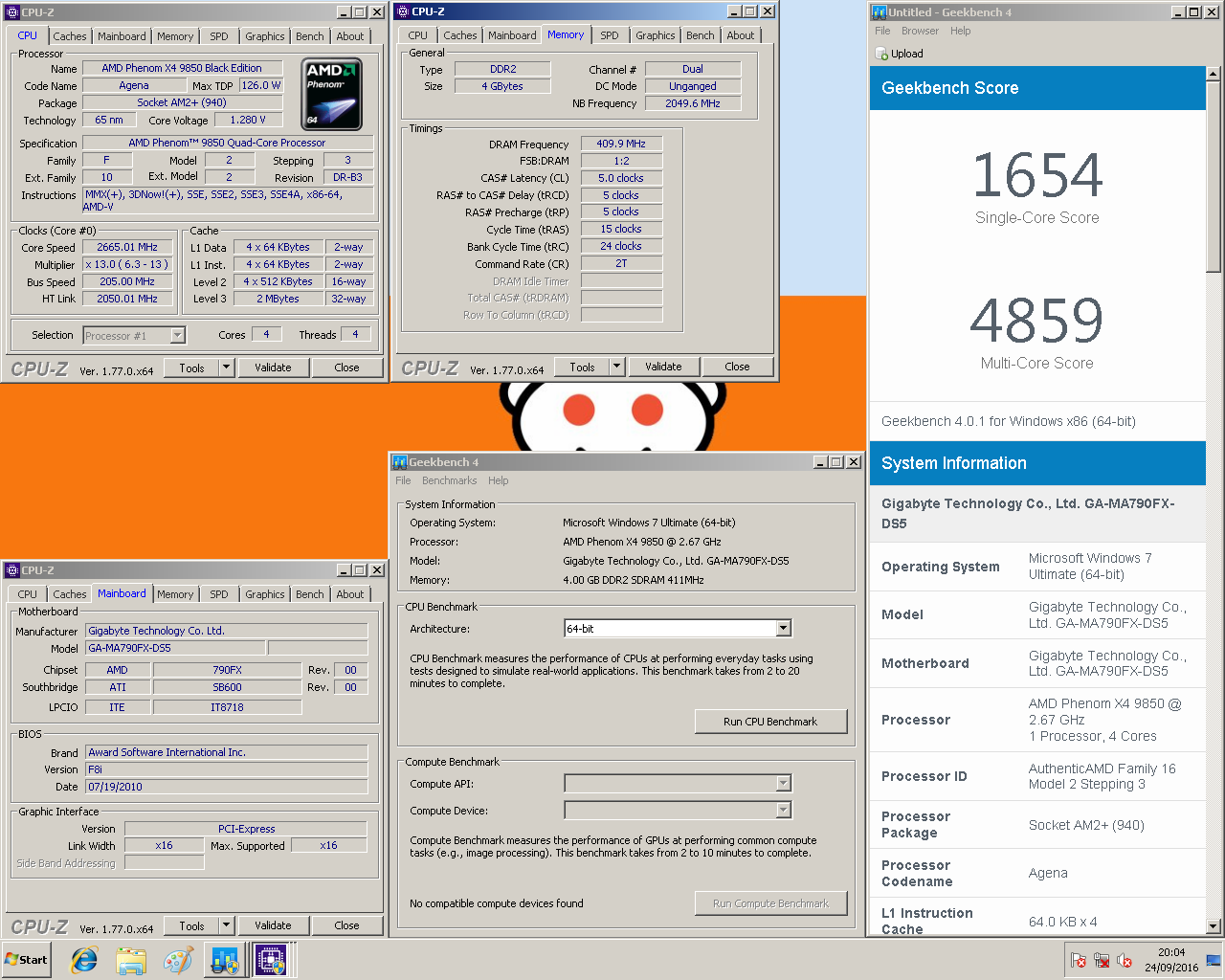Select the CPU-Z taskbar icon
This screenshot has height=980, width=1225.
pos(271,960)
